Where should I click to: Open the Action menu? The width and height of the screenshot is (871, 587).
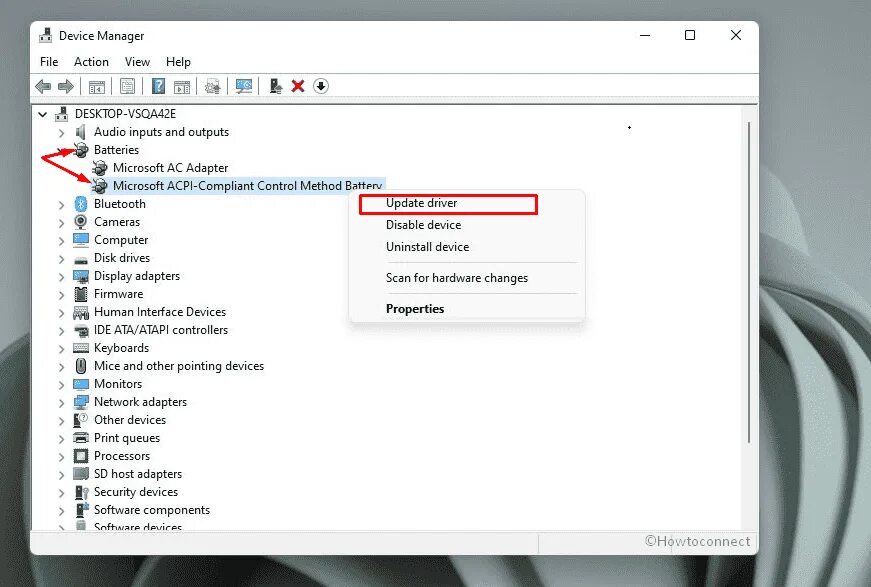(91, 62)
